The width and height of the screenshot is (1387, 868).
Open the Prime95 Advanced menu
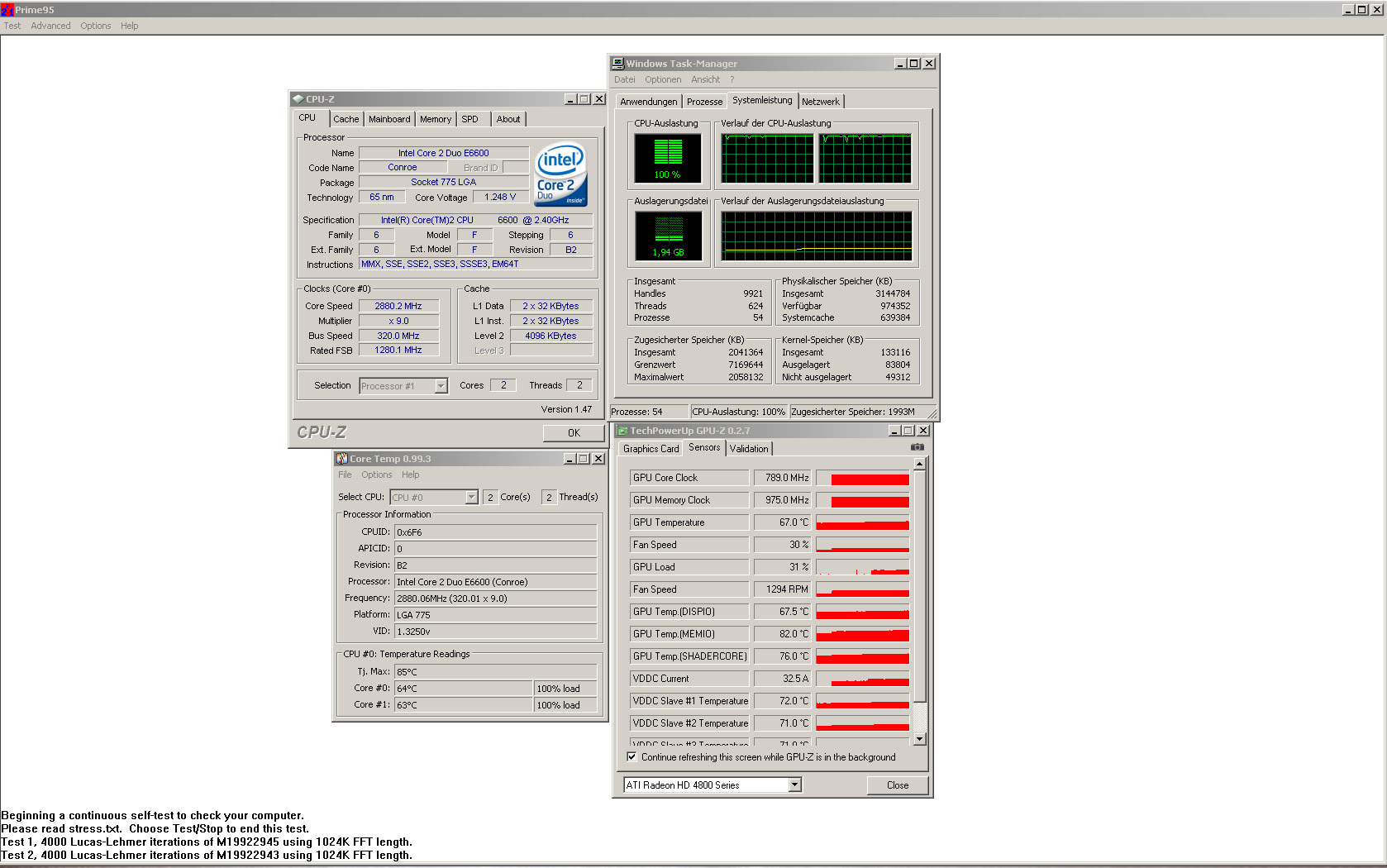[50, 26]
